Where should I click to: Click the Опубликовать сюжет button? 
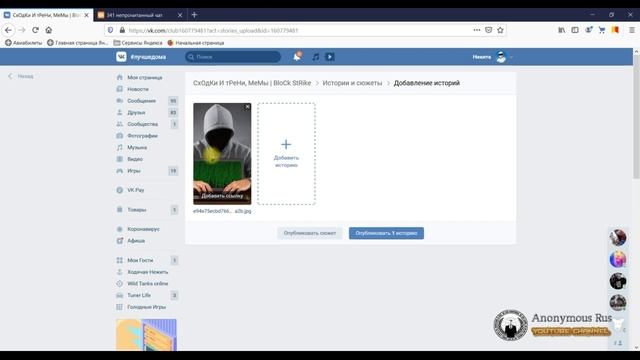click(x=310, y=233)
